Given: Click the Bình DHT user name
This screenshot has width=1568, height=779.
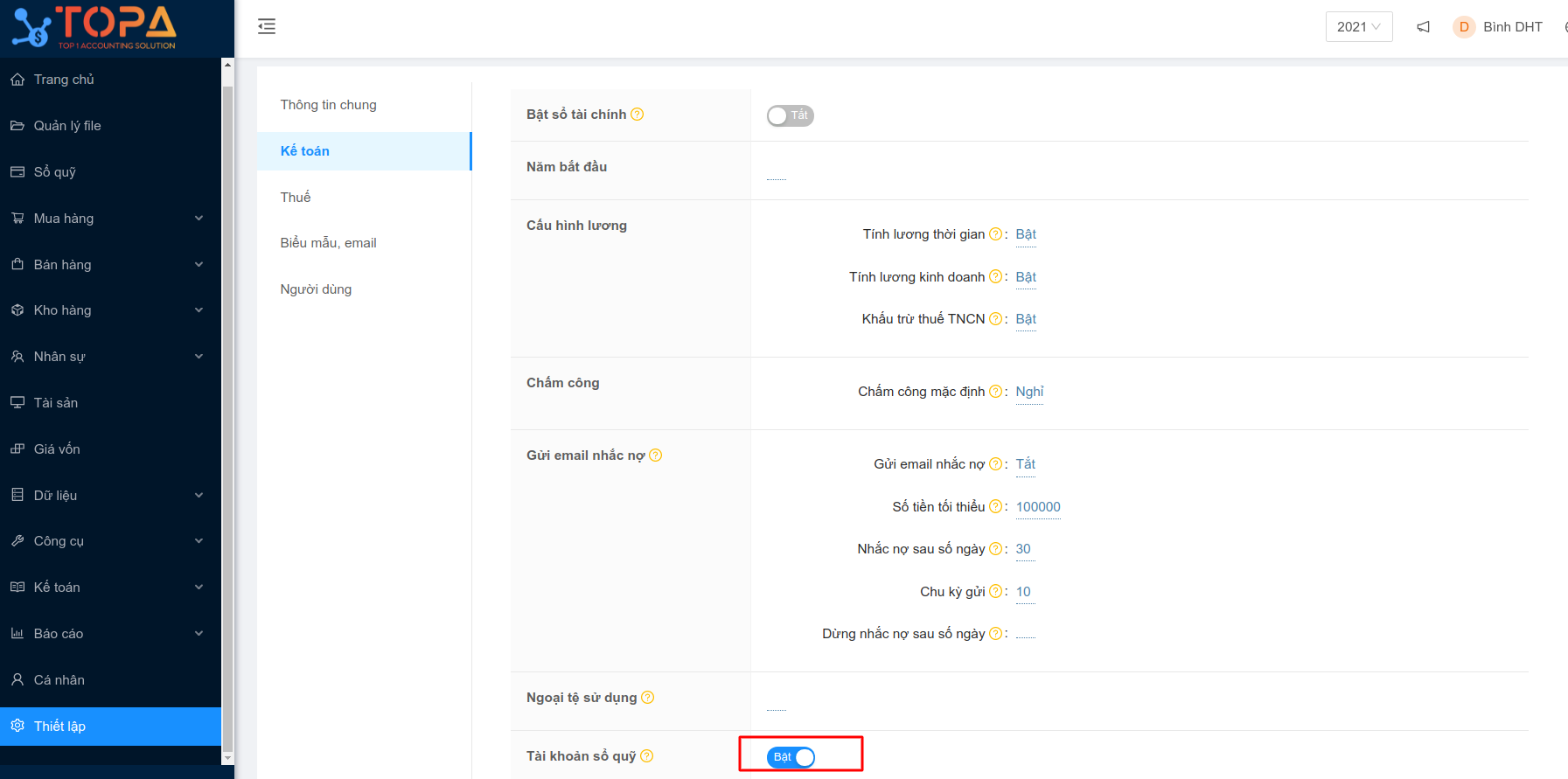Looking at the screenshot, I should click(x=1513, y=27).
